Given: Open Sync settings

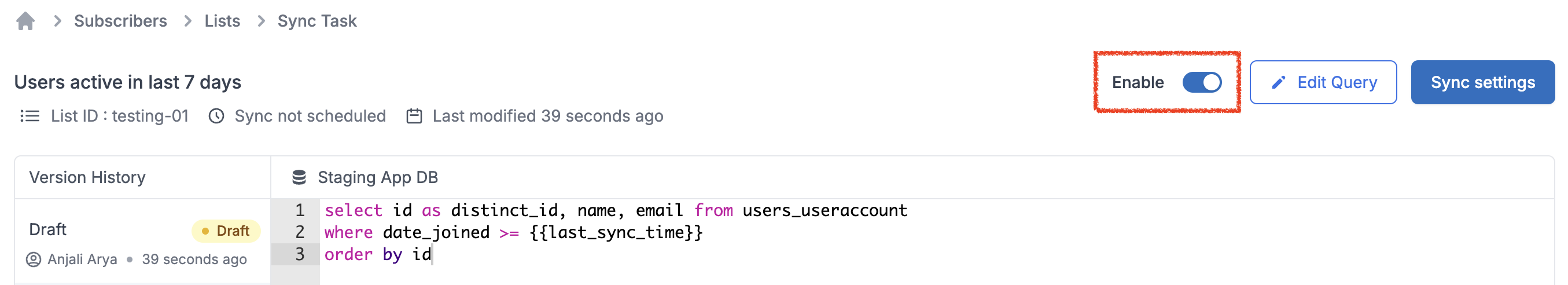Looking at the screenshot, I should (1483, 82).
